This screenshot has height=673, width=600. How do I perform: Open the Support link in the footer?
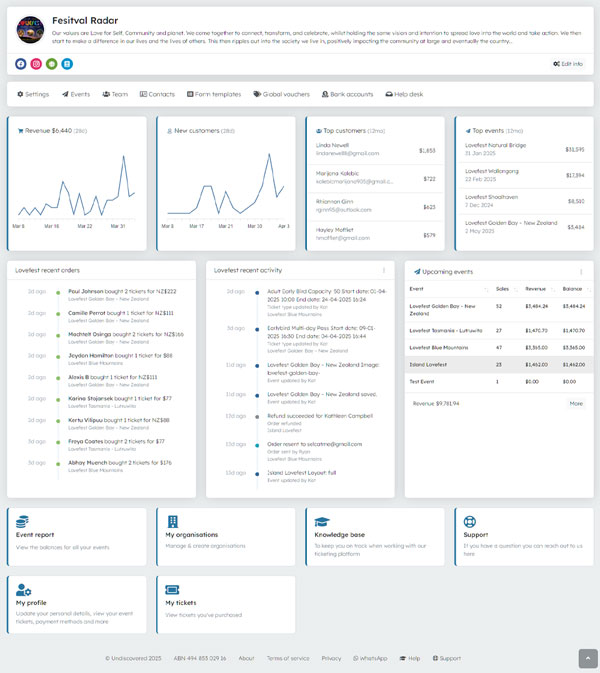447,658
